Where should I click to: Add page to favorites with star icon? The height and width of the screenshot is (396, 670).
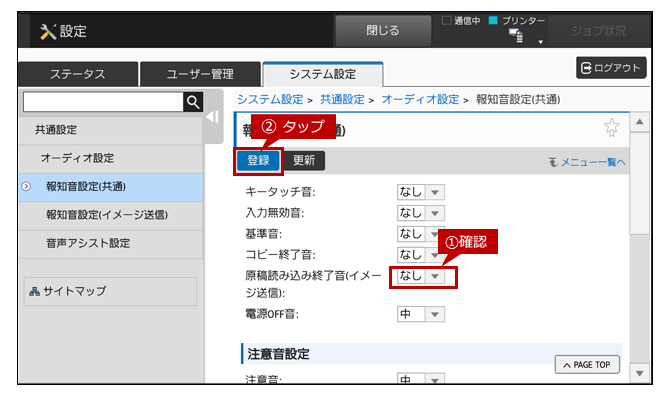coord(611,127)
